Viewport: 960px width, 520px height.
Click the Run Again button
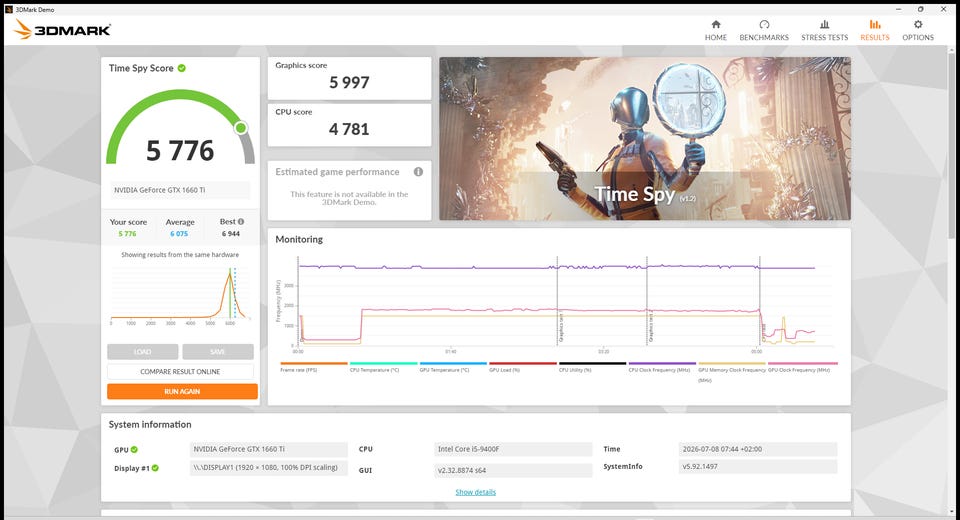pyautogui.click(x=182, y=391)
